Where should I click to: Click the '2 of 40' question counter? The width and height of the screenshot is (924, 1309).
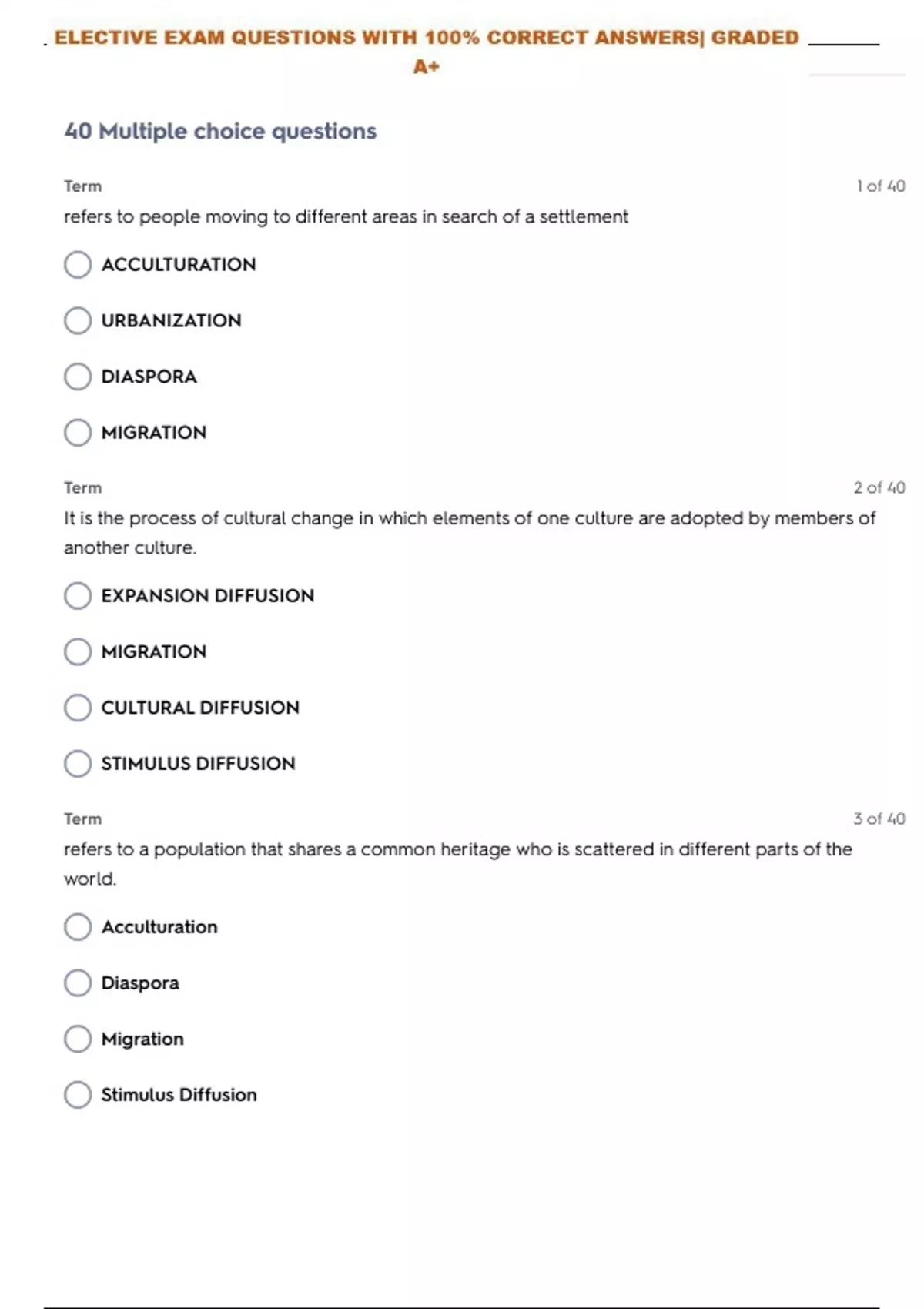pos(879,488)
